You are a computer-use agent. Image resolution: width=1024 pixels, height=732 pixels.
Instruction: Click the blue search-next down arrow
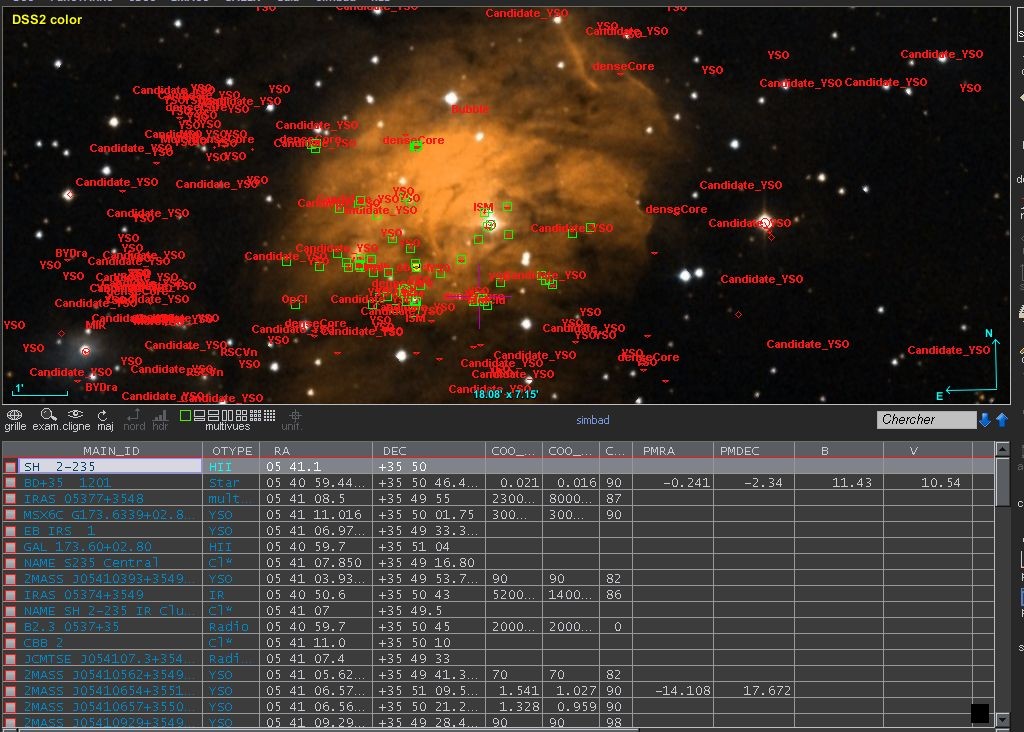[985, 420]
